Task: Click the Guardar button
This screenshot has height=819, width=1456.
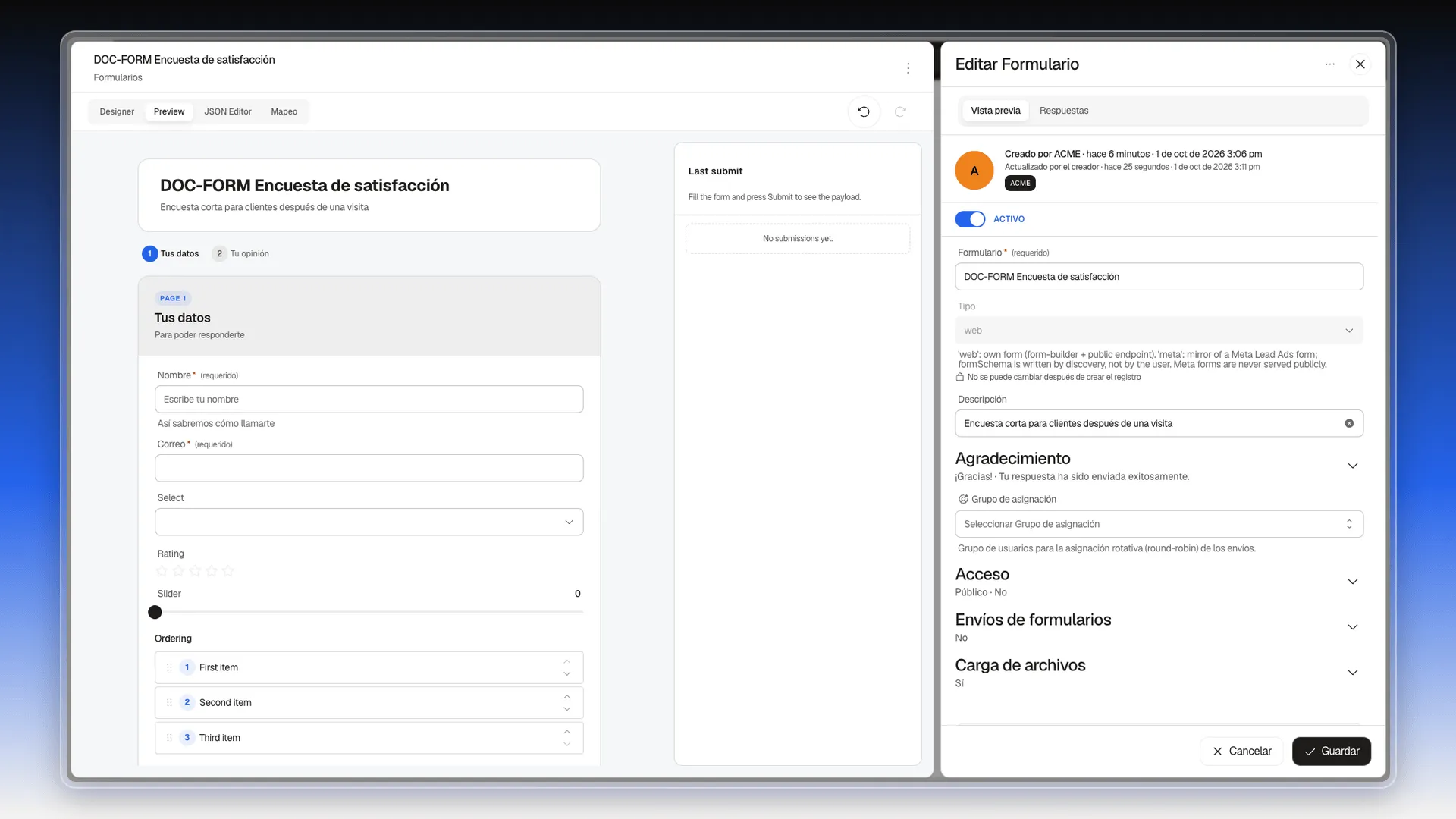Action: coord(1331,751)
